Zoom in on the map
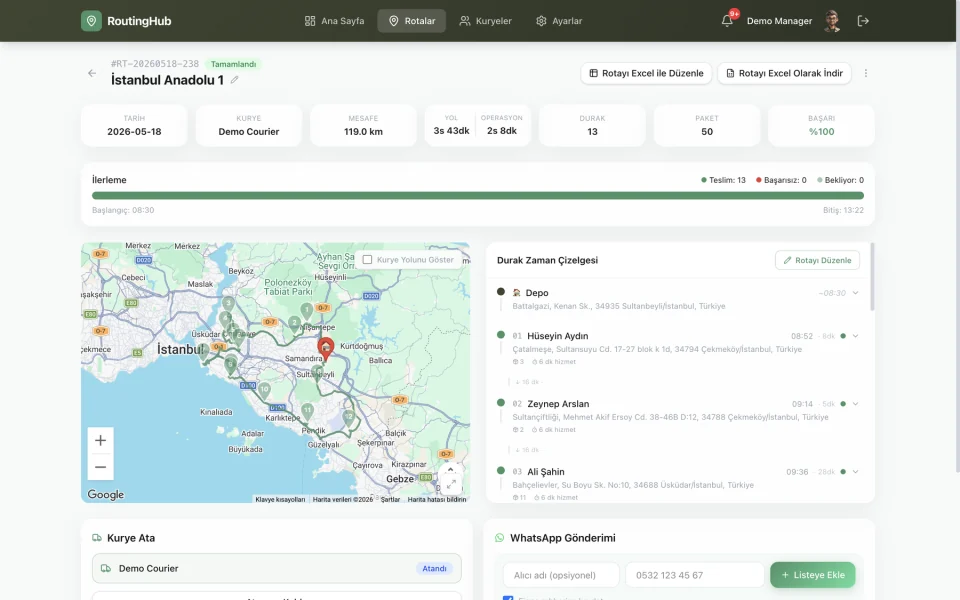Image resolution: width=960 pixels, height=600 pixels. click(100, 440)
